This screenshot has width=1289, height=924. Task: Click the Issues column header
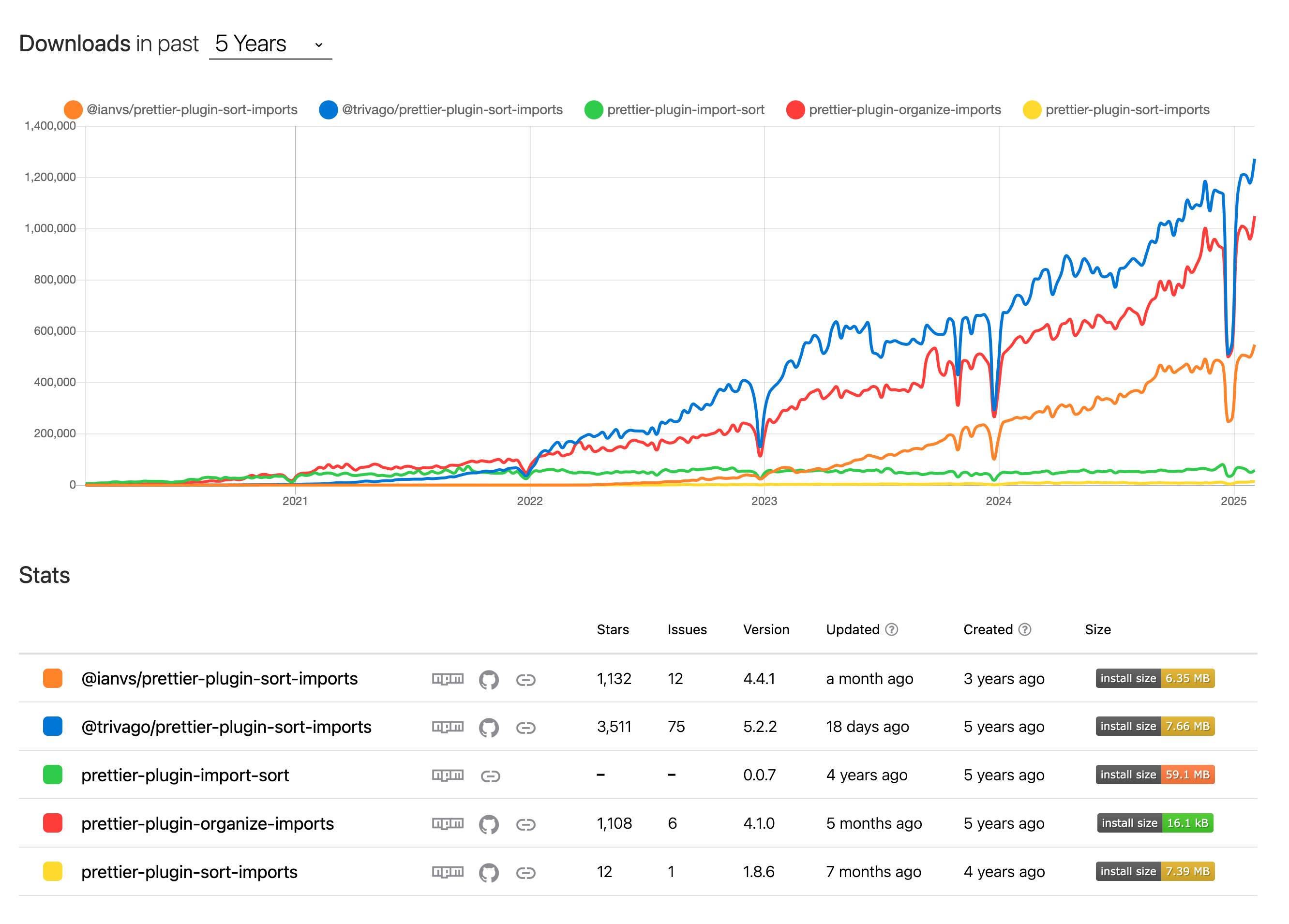click(687, 630)
